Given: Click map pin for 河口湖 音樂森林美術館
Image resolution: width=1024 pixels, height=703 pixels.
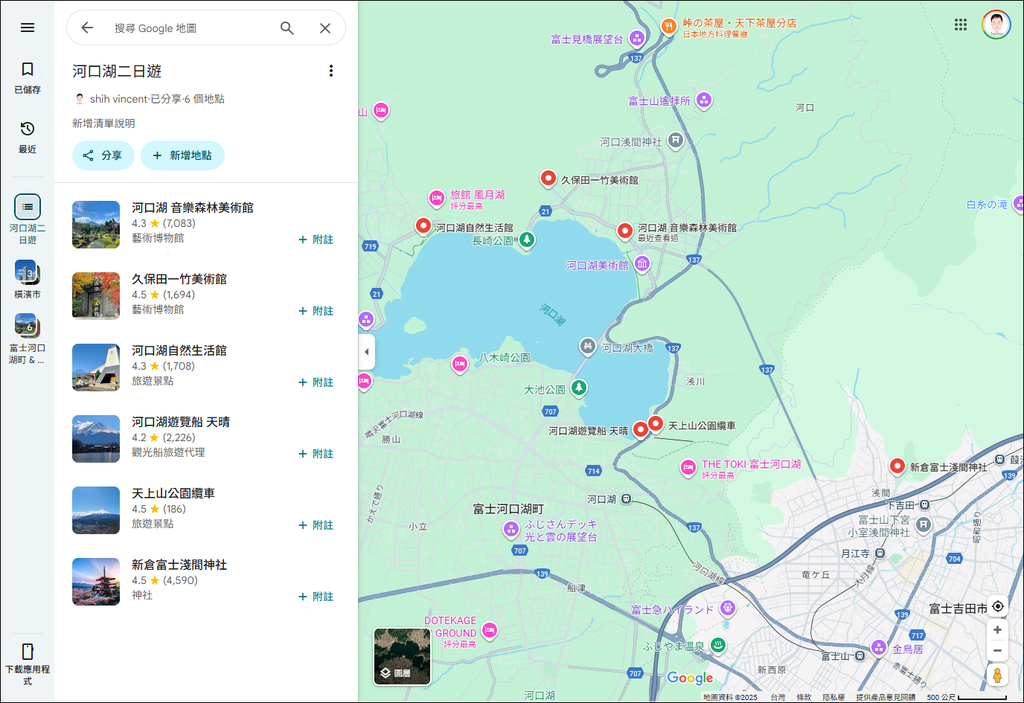Looking at the screenshot, I should tap(625, 231).
